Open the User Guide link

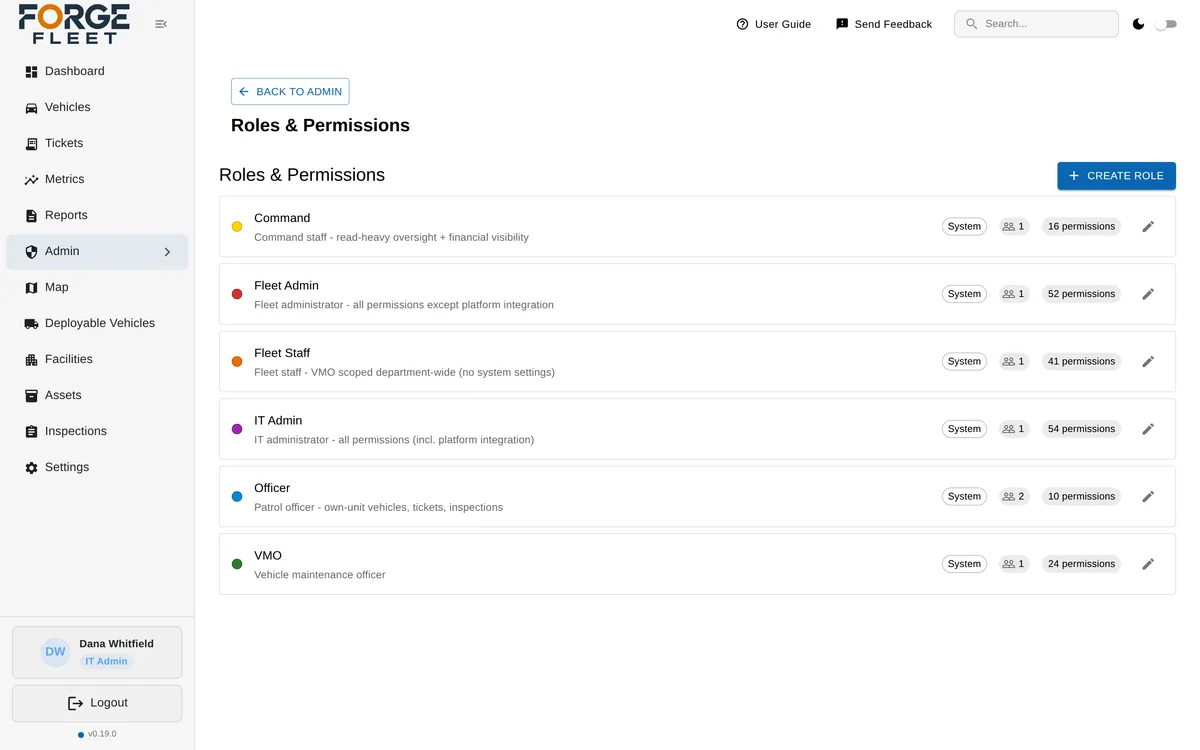[773, 24]
